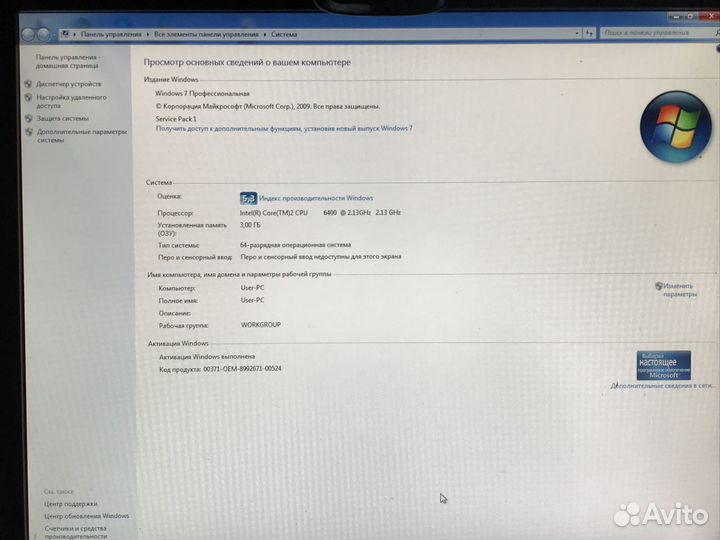Open 'Диспетчер устройств' link
Viewport: 720px width, 540px height.
69,84
